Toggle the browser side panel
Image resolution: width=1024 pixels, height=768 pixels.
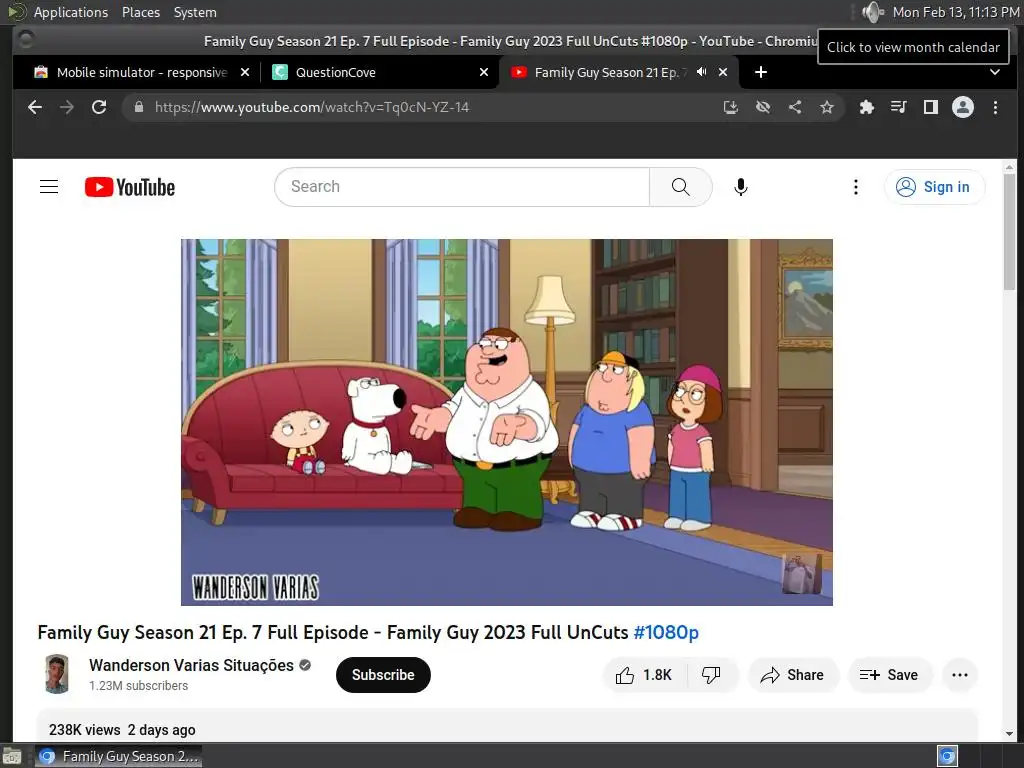point(931,107)
